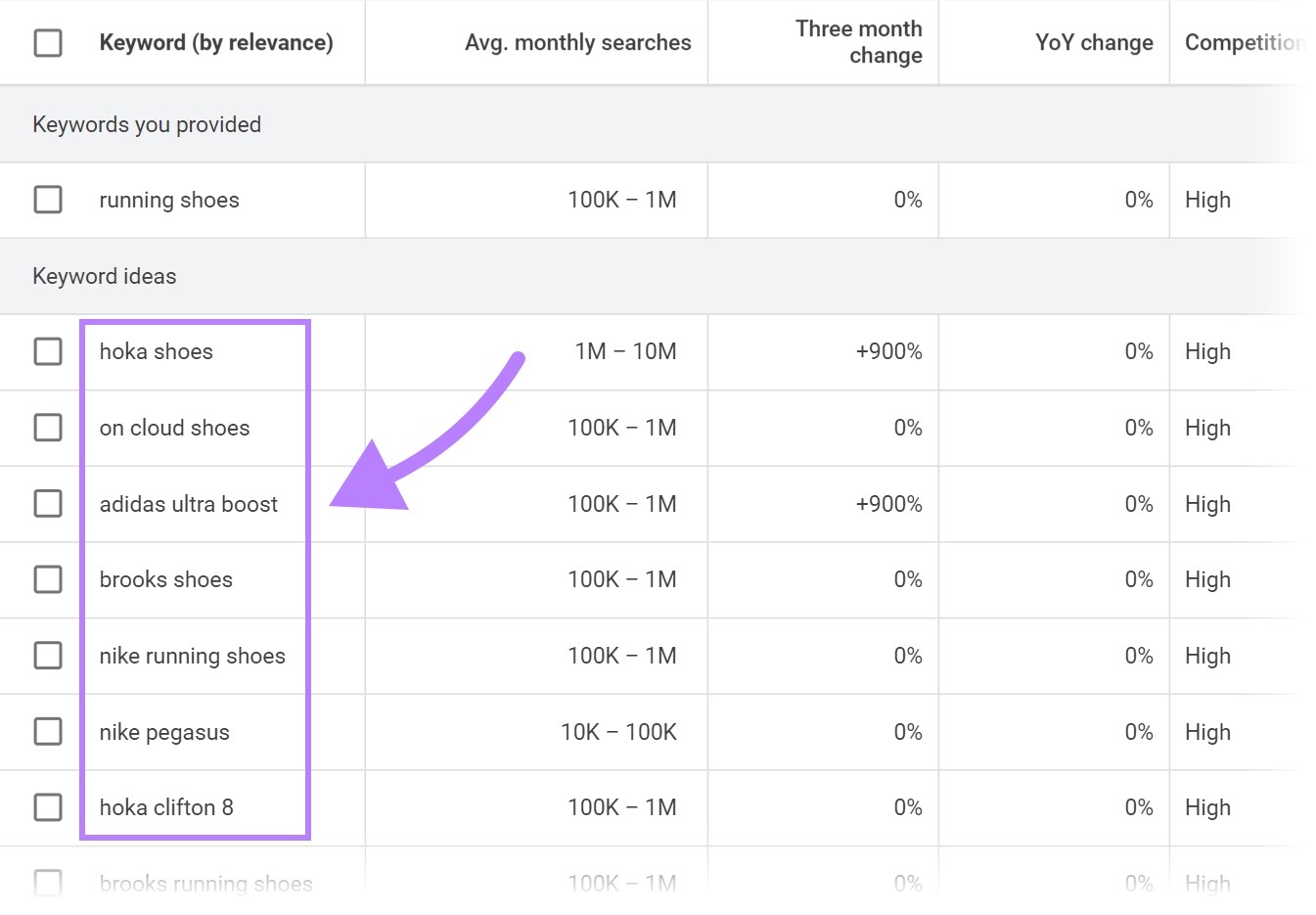Sort by YoY change column header

coord(1094,43)
